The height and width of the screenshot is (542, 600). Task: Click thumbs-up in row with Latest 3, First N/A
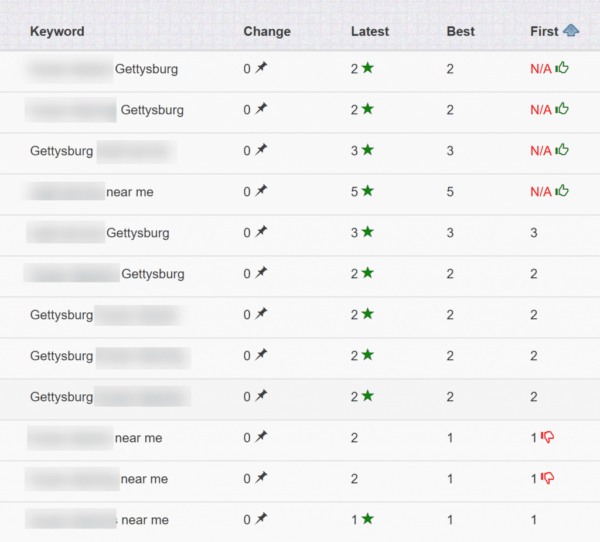[x=562, y=150]
